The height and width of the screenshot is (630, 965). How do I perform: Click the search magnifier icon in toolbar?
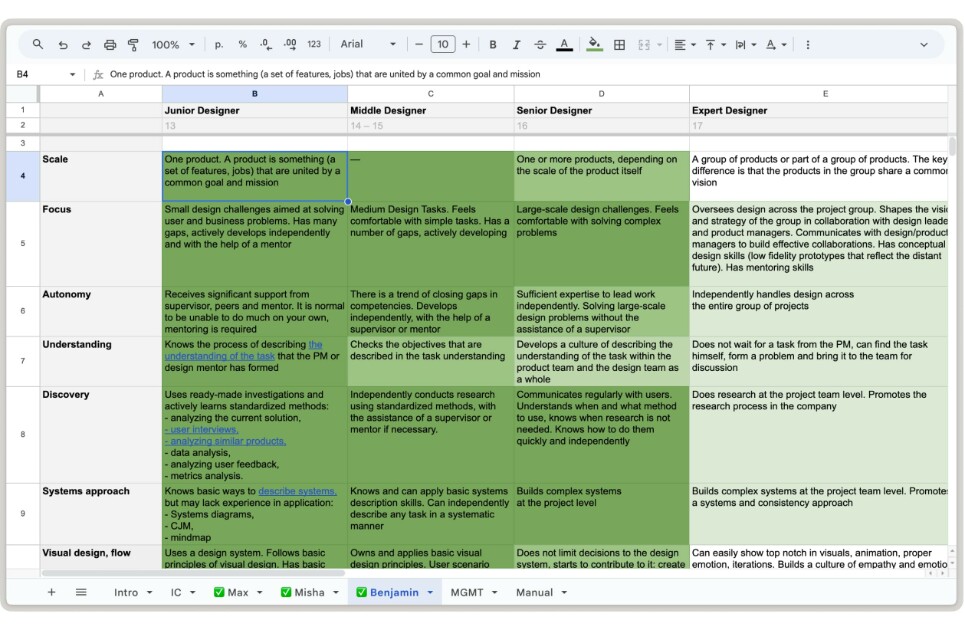coord(38,44)
